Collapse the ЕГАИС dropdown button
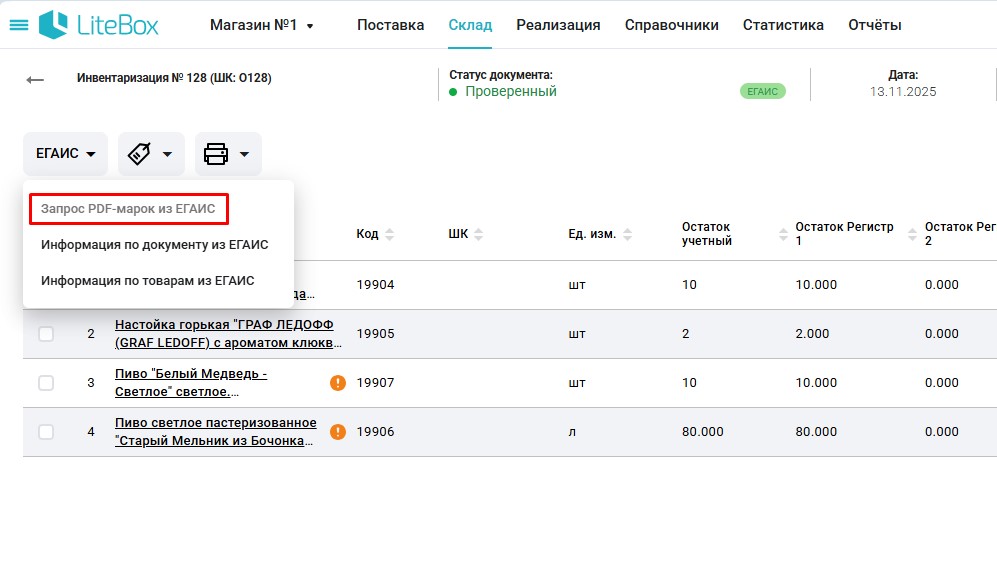This screenshot has height=586, width=997. tap(65, 154)
